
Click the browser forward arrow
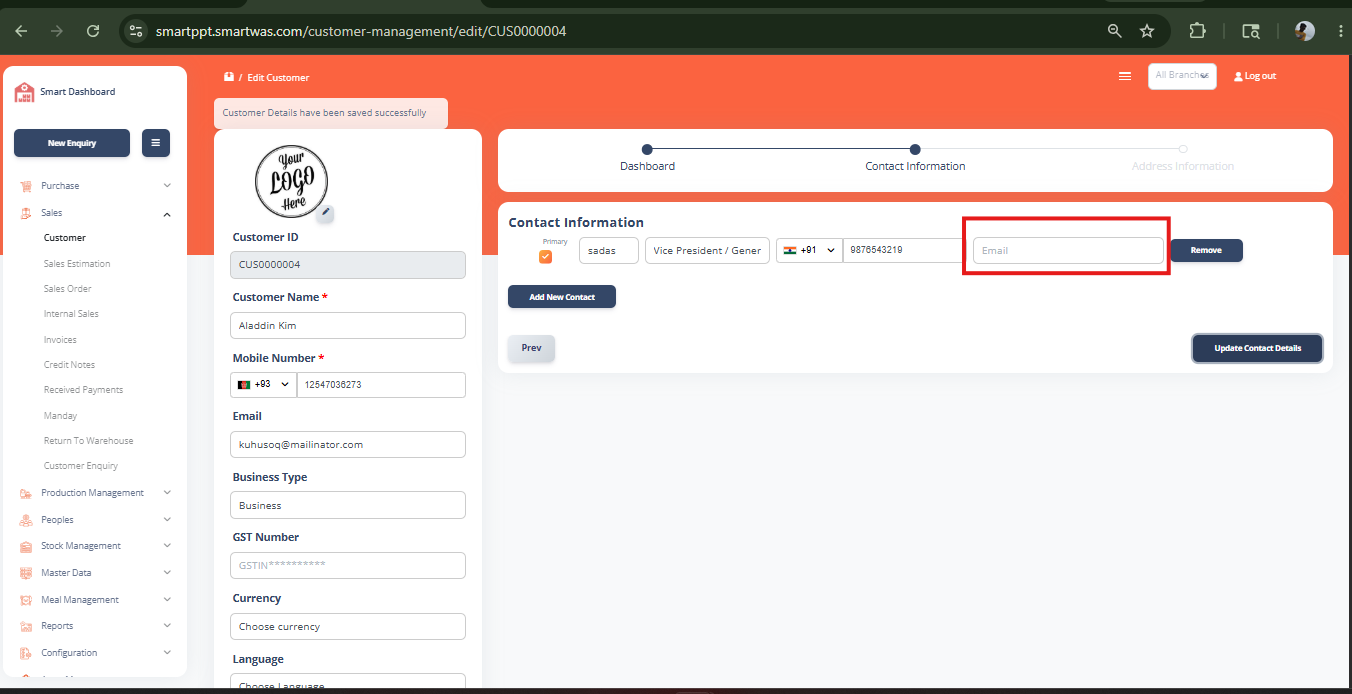coord(57,31)
